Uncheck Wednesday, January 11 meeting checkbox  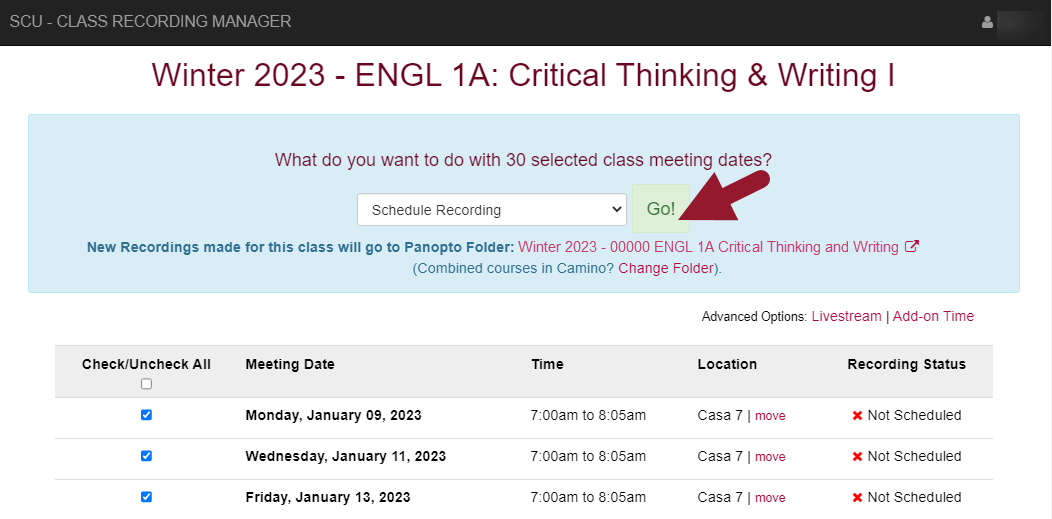146,456
